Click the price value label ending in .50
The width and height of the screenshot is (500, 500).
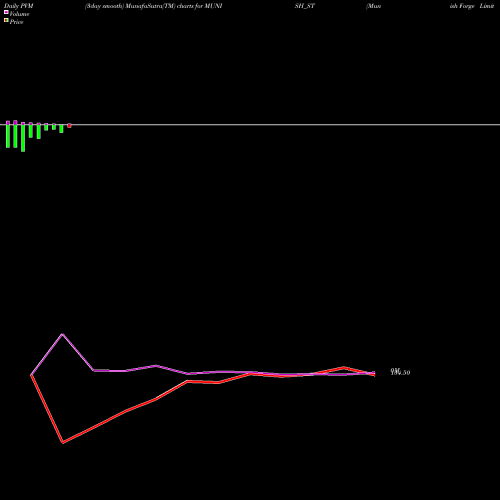tap(400, 372)
